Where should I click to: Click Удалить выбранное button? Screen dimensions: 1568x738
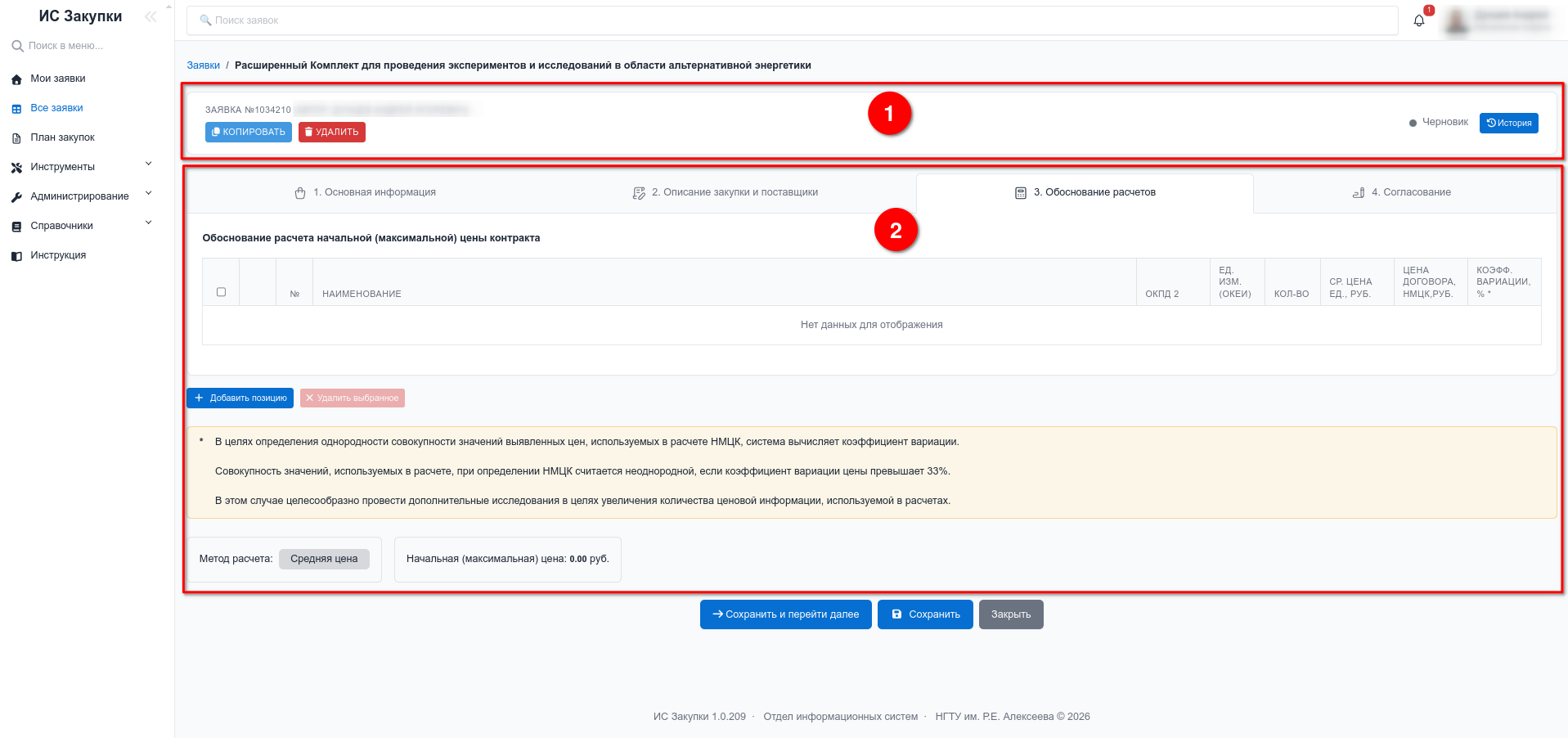coord(353,398)
